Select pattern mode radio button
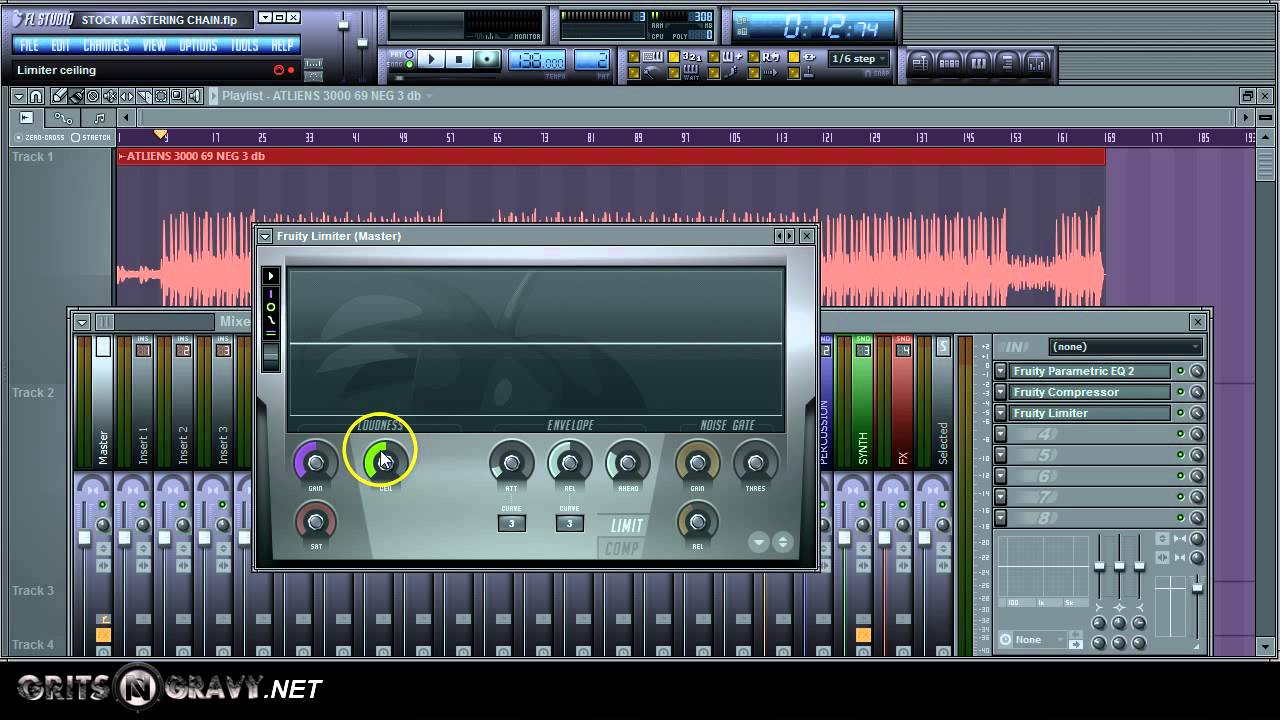The image size is (1280, 720). click(x=409, y=54)
